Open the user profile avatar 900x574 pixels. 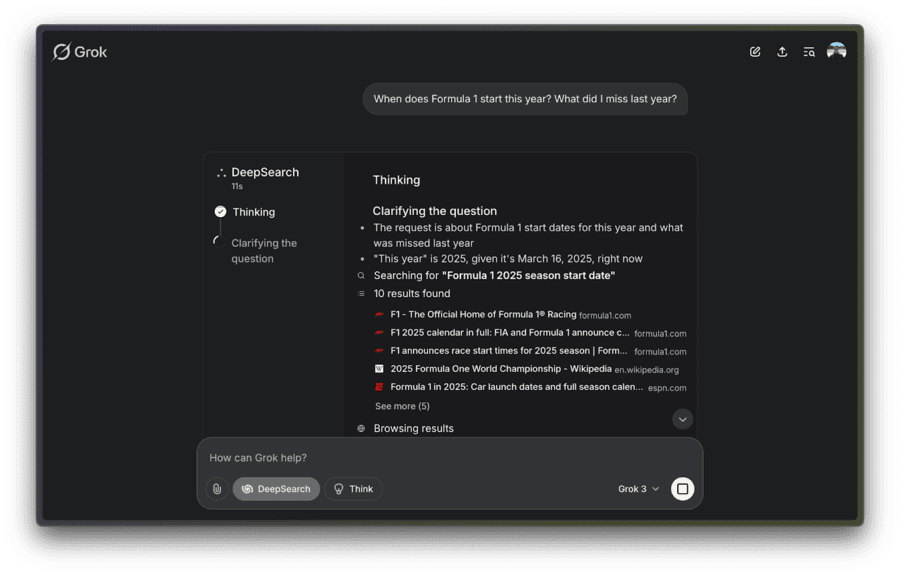pos(836,52)
